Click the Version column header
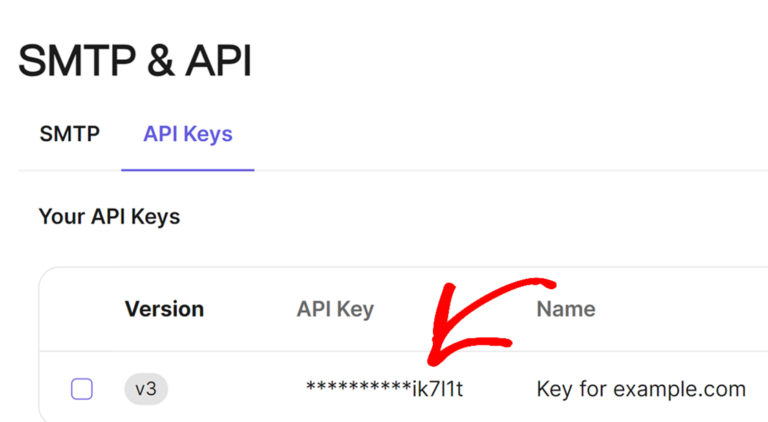 [x=164, y=309]
